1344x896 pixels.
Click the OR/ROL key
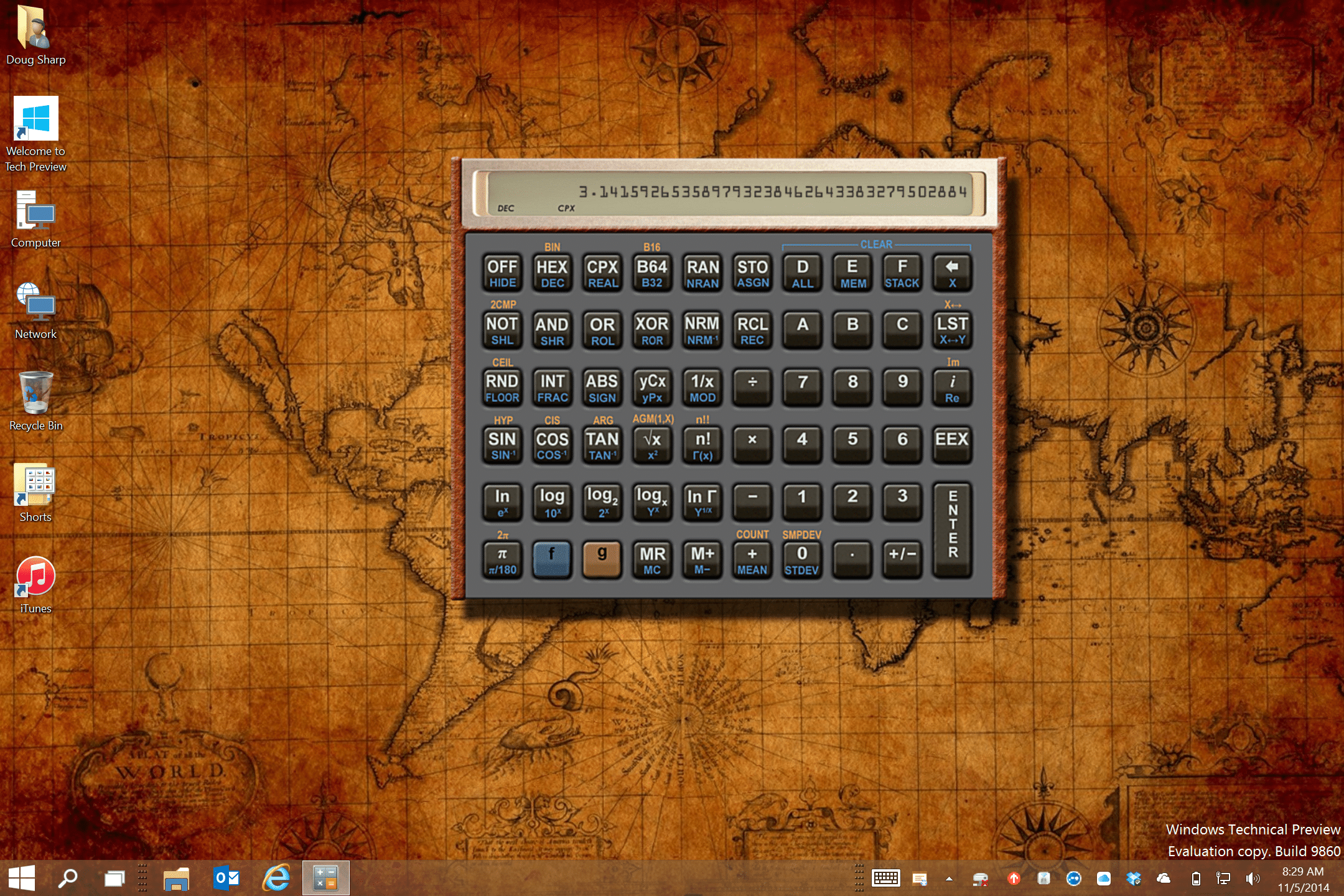[602, 330]
